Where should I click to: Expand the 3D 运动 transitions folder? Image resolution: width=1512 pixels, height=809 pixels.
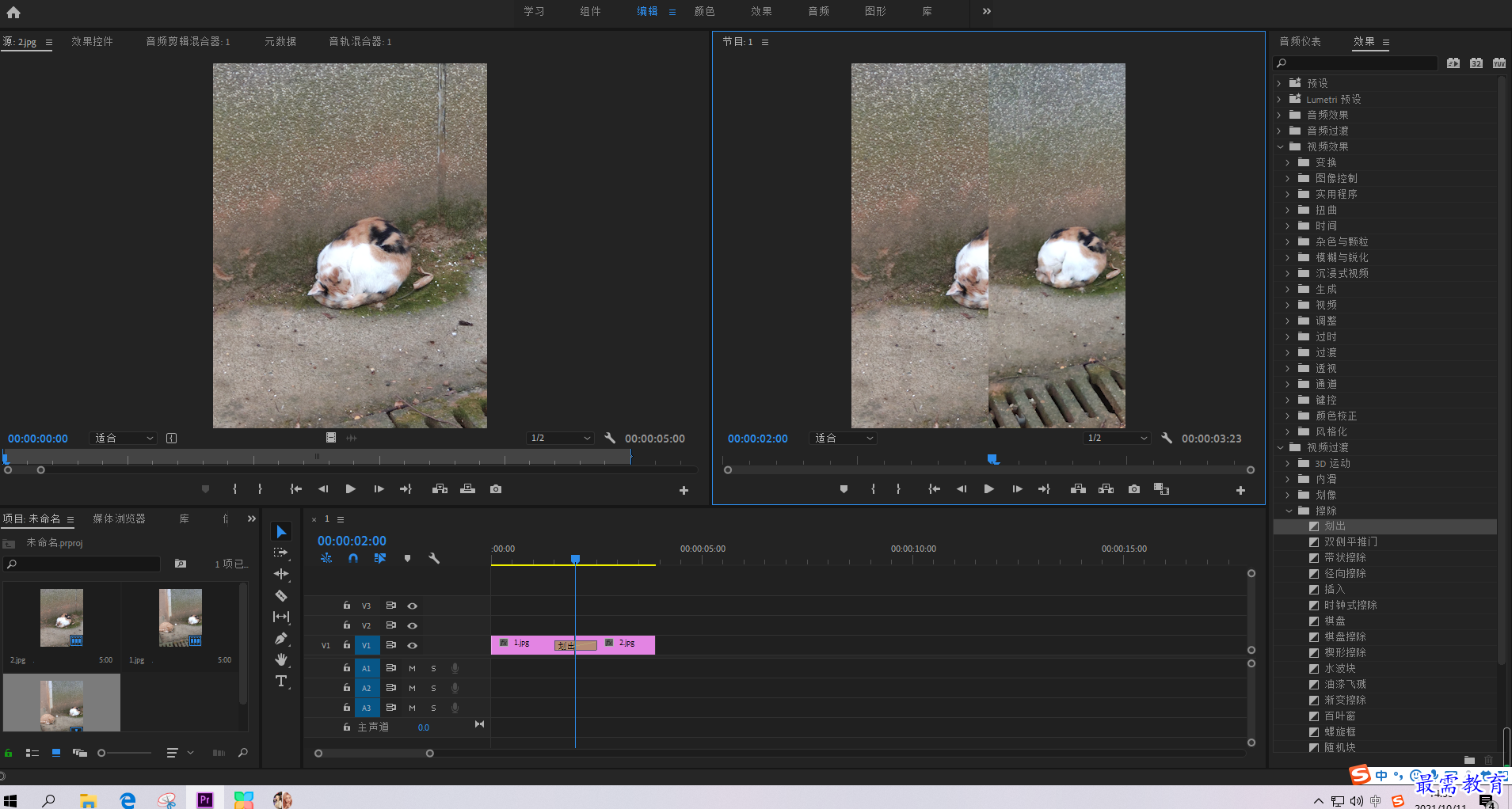1288,463
